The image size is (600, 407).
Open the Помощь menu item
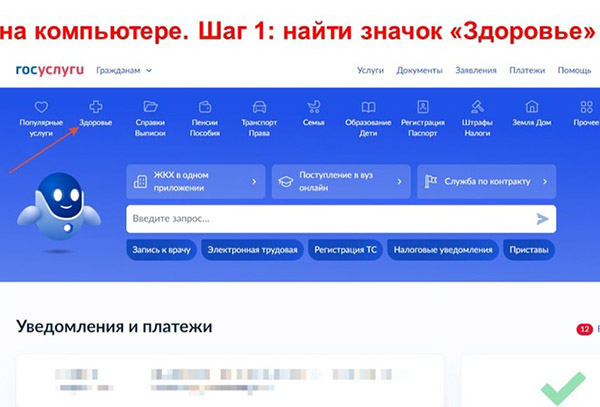click(x=574, y=70)
